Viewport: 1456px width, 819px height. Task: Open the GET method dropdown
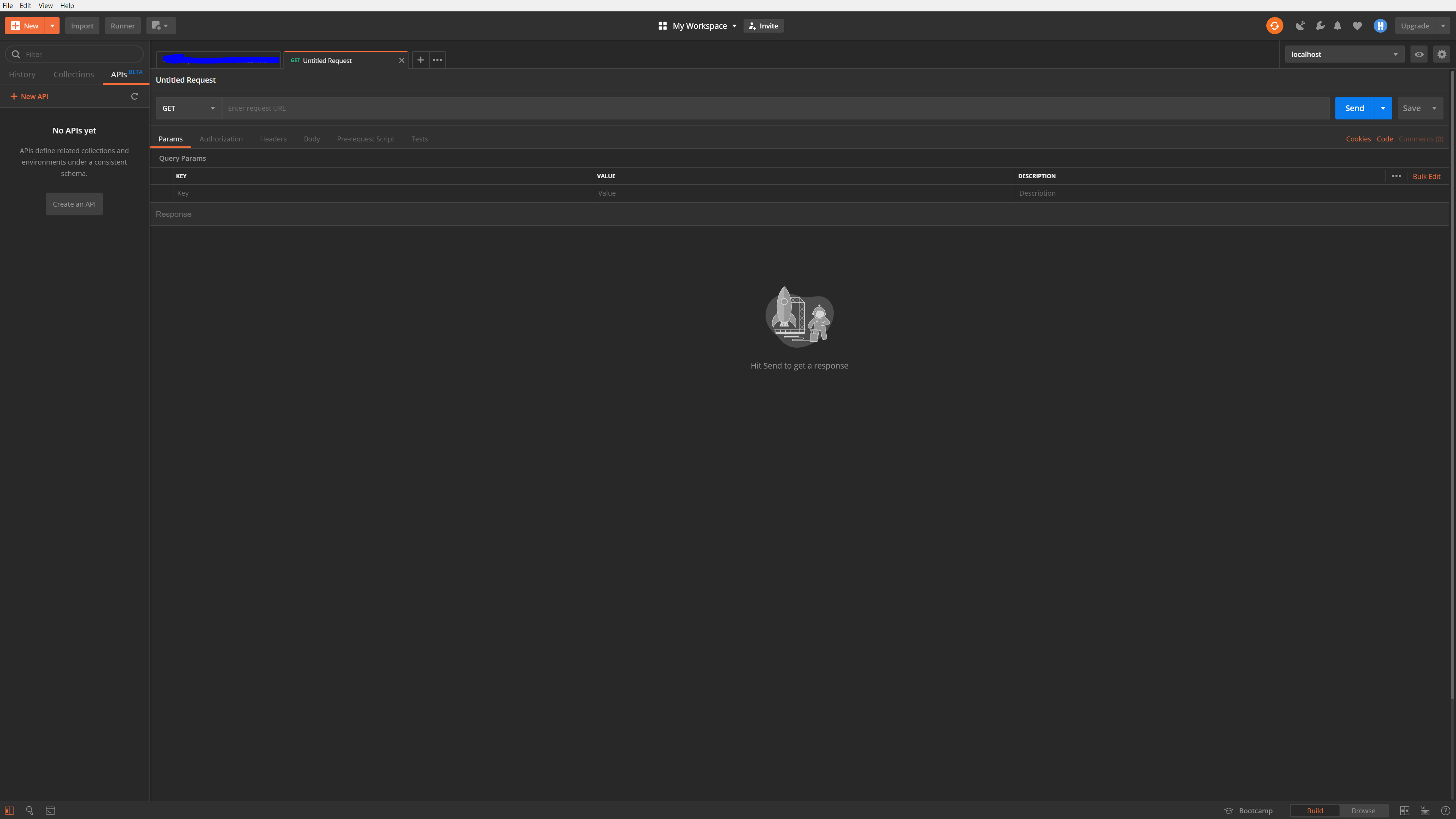pyautogui.click(x=188, y=108)
